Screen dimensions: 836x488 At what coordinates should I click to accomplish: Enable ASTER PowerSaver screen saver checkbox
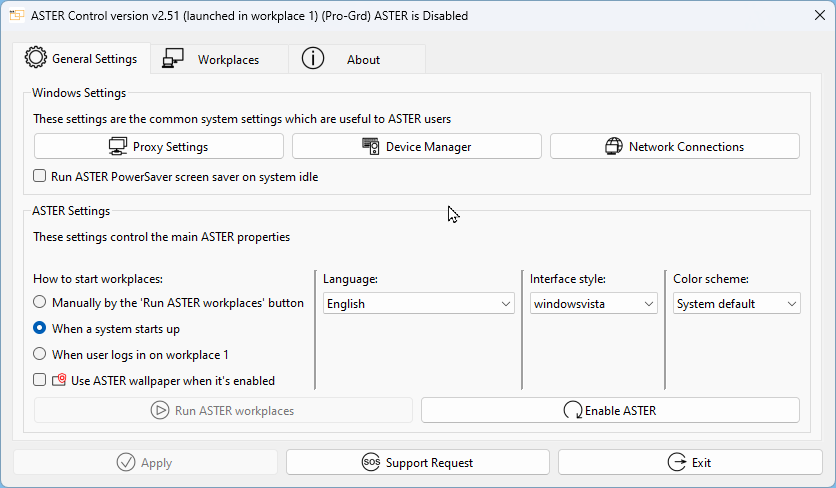(40, 176)
